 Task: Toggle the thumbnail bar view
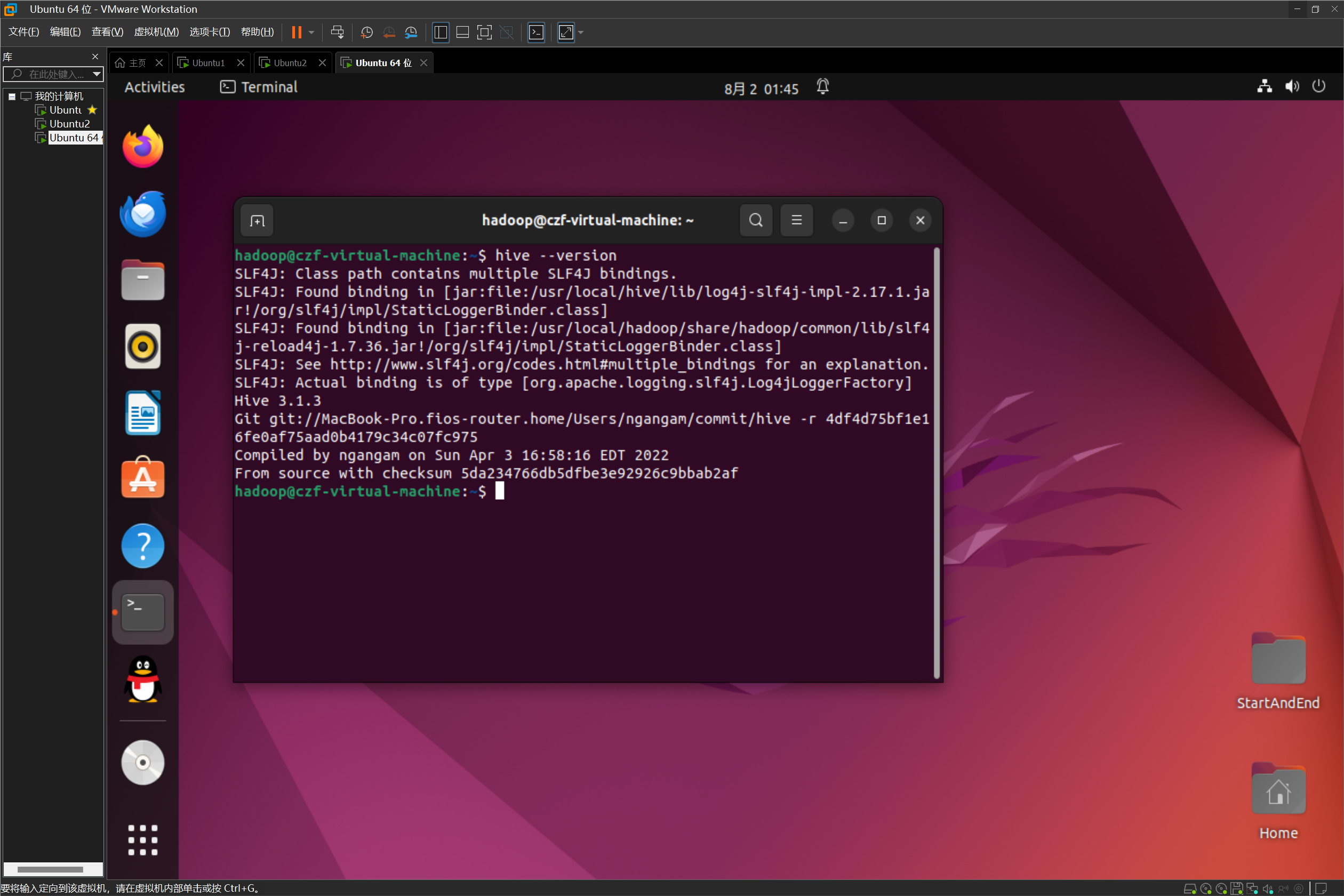[x=462, y=33]
